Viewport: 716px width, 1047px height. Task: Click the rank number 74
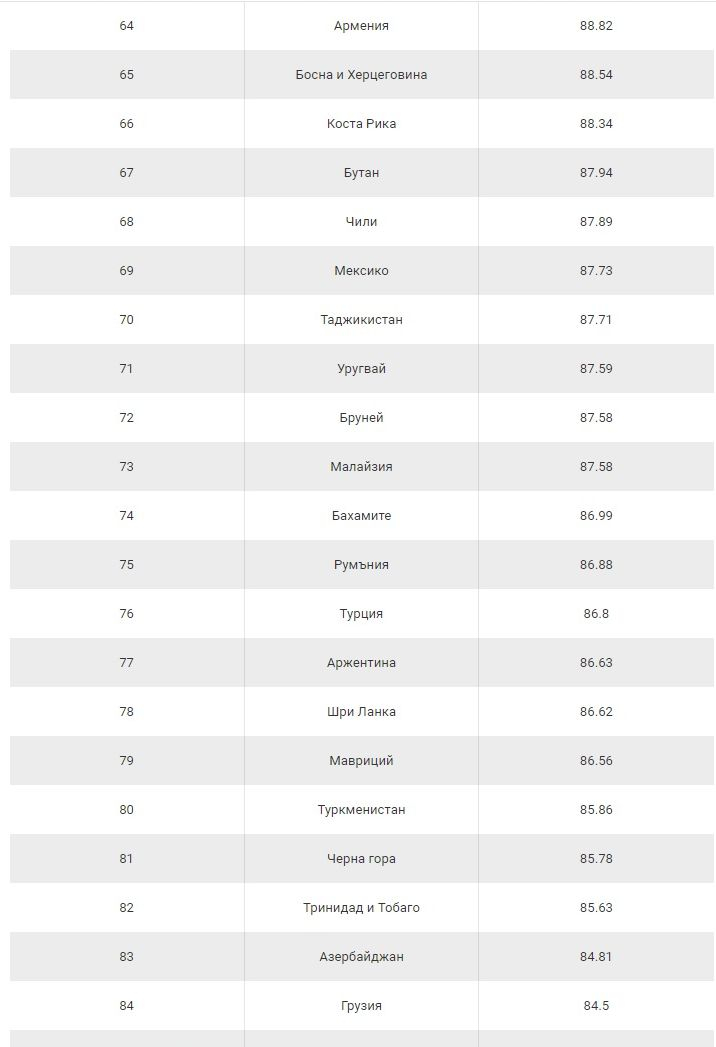point(126,515)
